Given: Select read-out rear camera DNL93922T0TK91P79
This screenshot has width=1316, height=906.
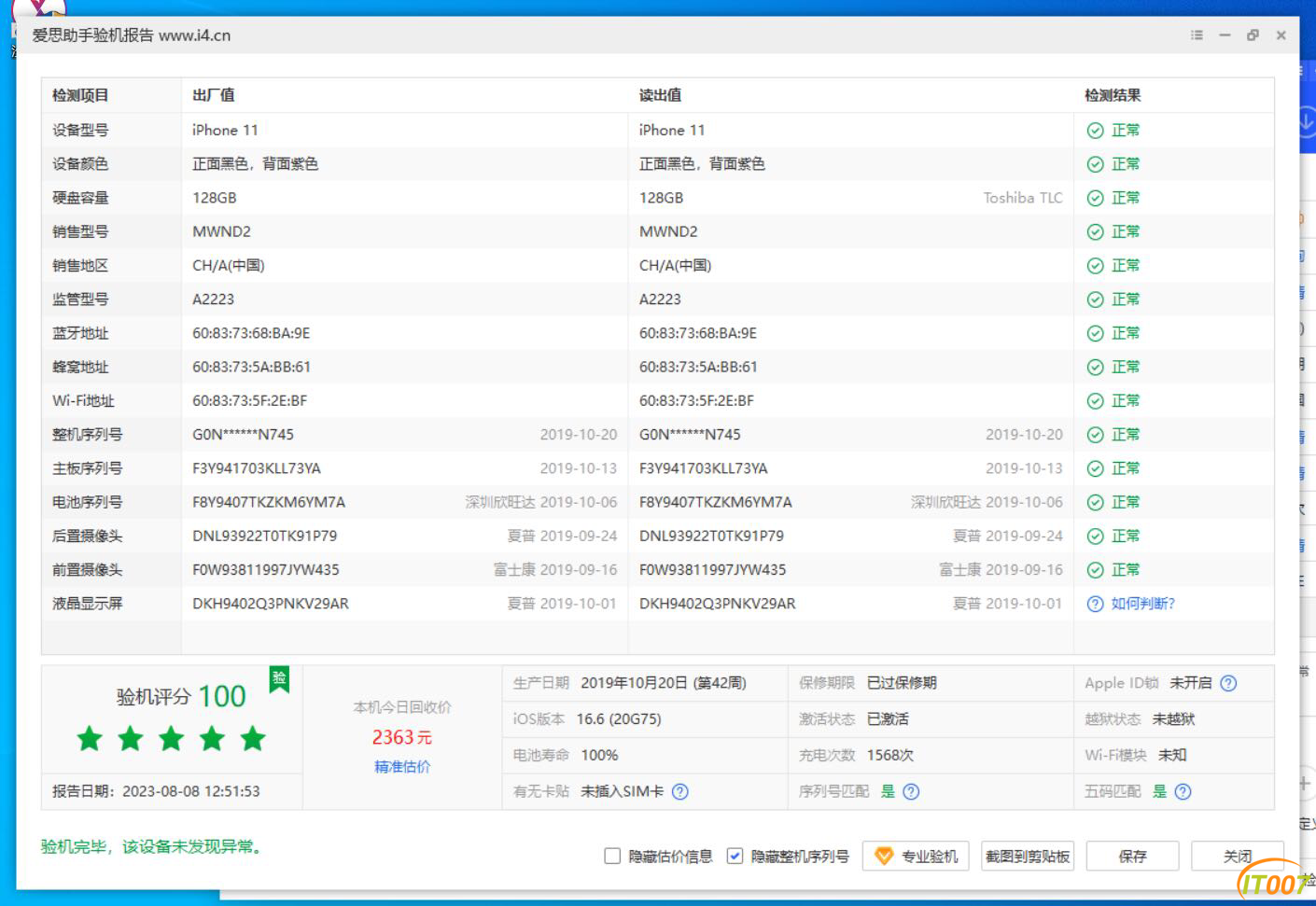Looking at the screenshot, I should click(x=711, y=536).
